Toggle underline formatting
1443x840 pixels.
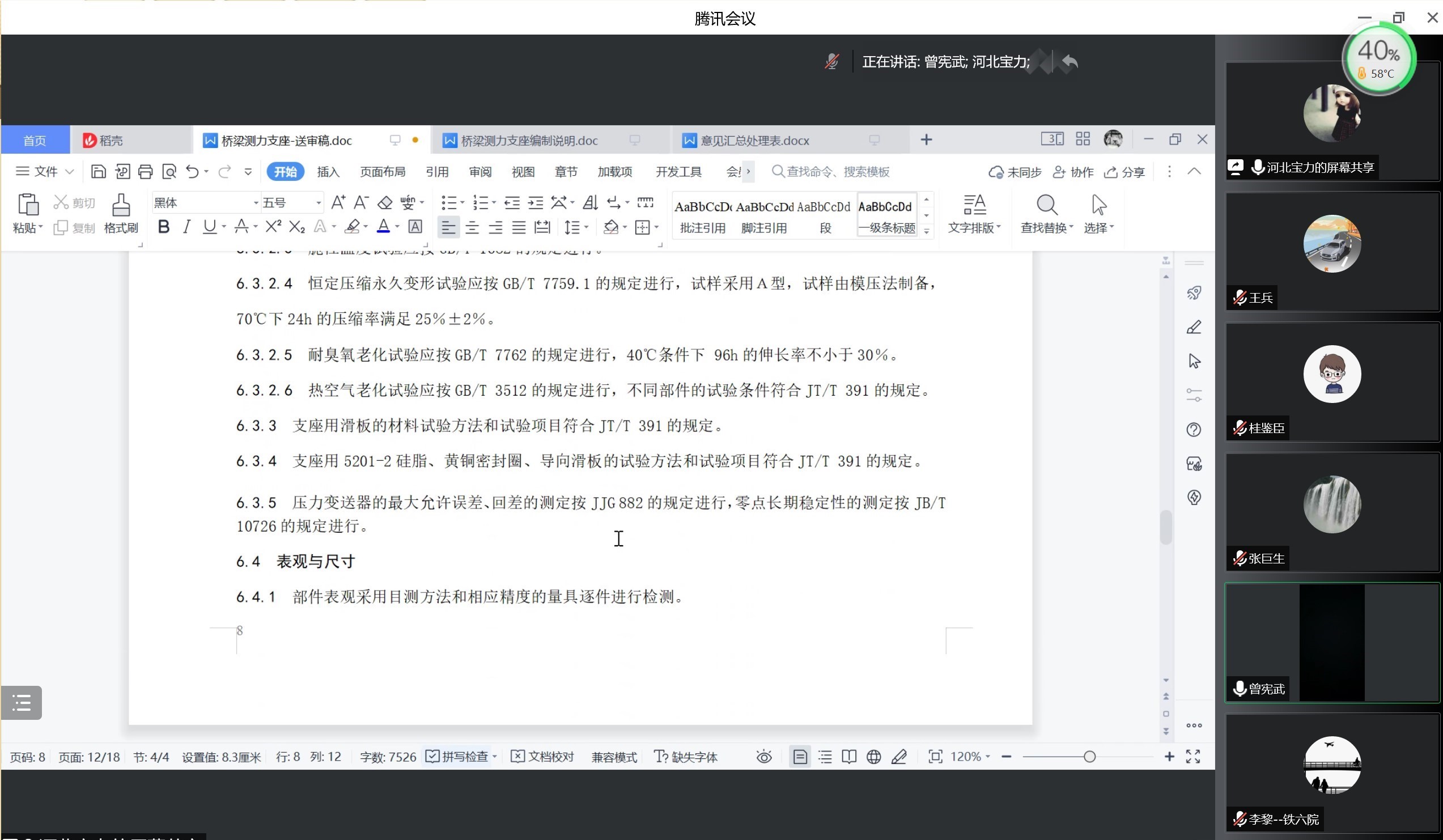click(x=210, y=227)
